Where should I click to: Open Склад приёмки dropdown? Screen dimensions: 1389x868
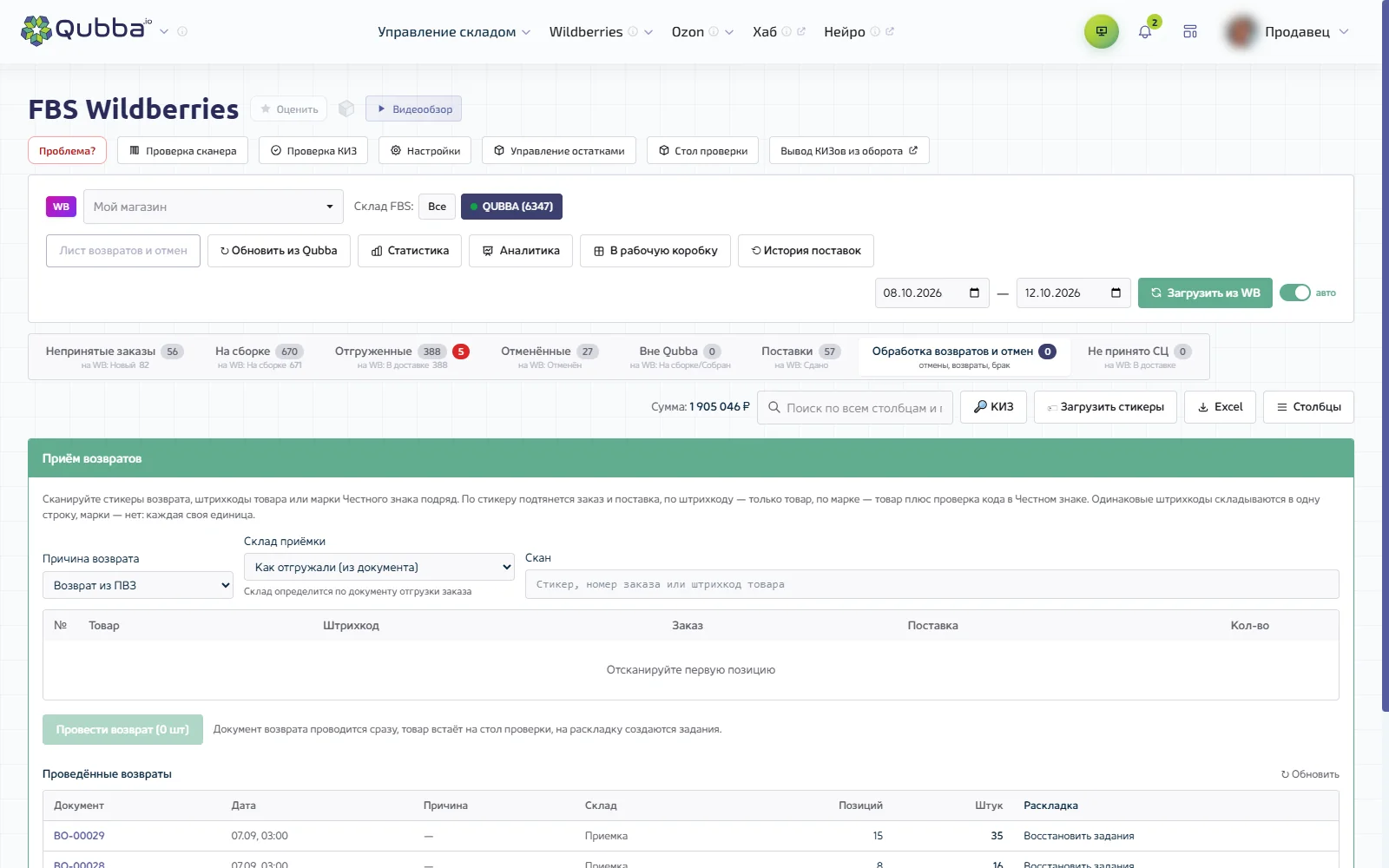point(379,567)
